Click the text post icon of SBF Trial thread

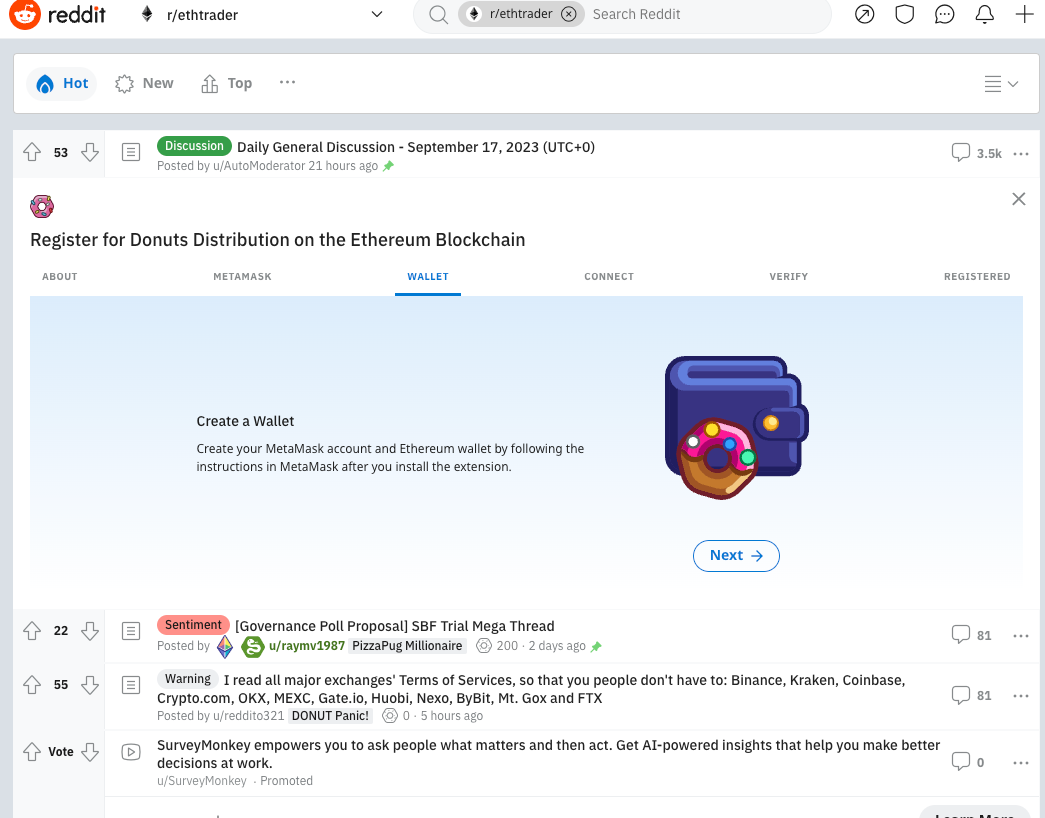click(131, 631)
